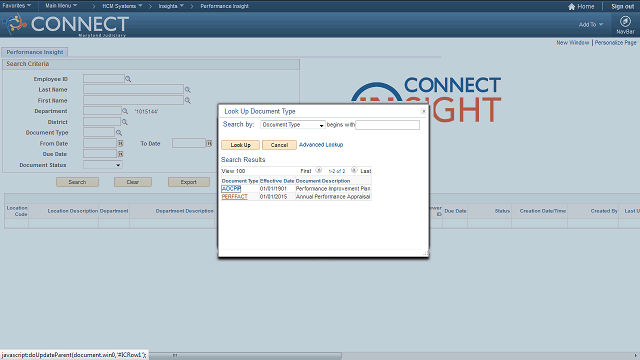Close the Look Up Document Type dialog

tap(424, 111)
